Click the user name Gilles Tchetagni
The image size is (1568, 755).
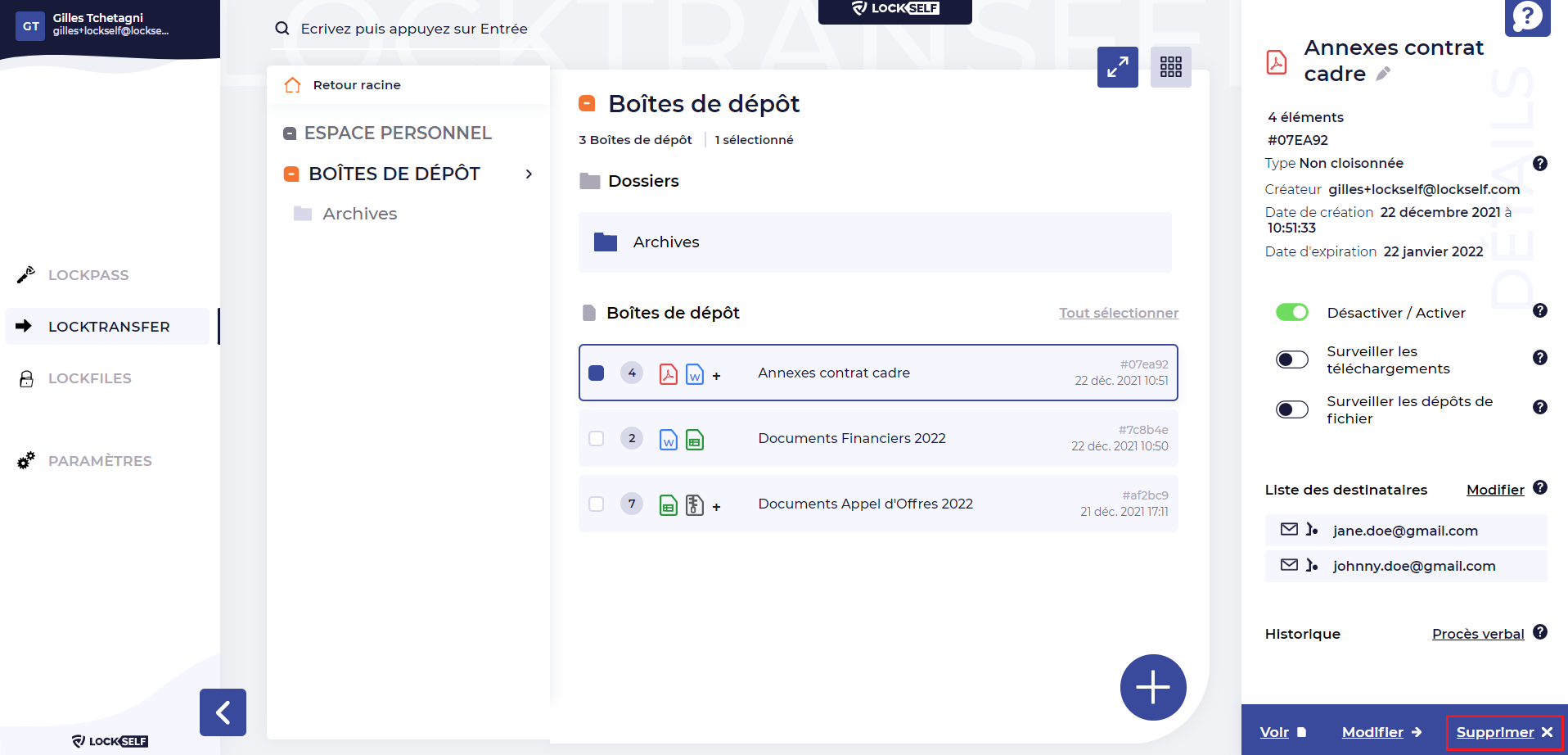point(98,18)
